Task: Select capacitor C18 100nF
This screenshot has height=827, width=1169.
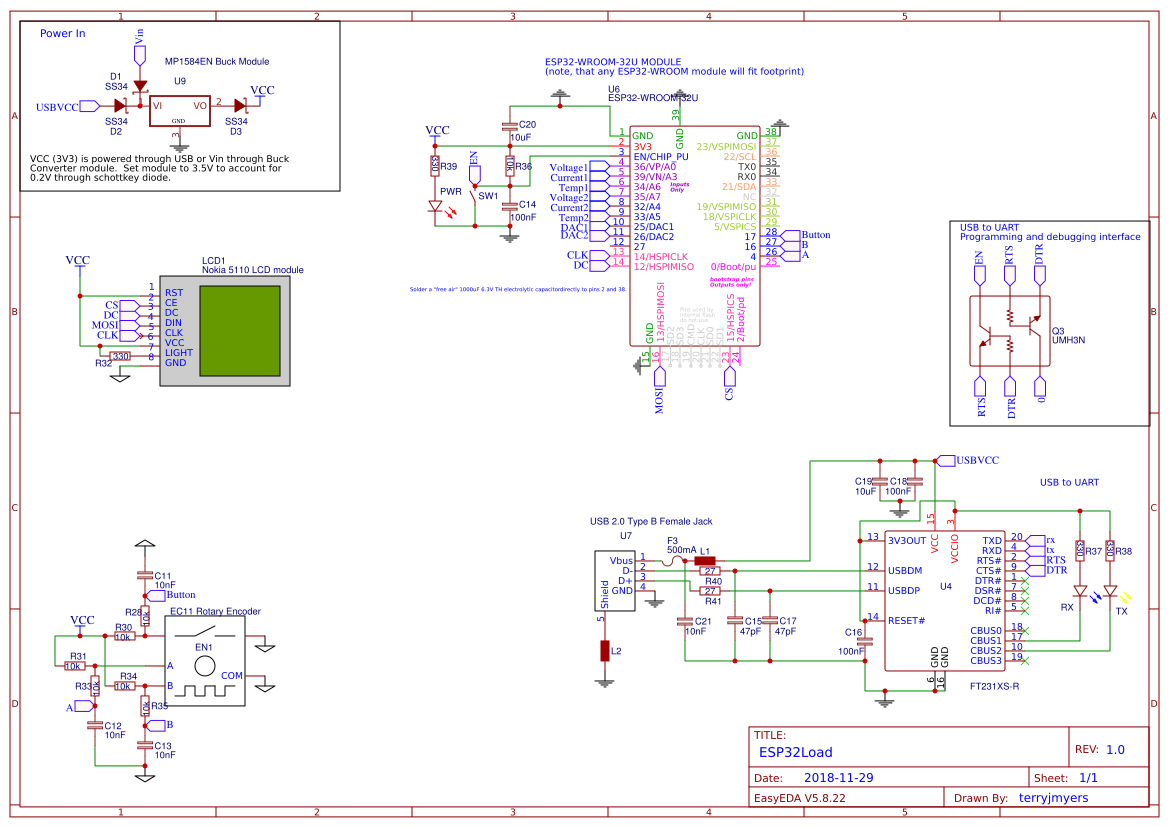Action: click(x=916, y=481)
